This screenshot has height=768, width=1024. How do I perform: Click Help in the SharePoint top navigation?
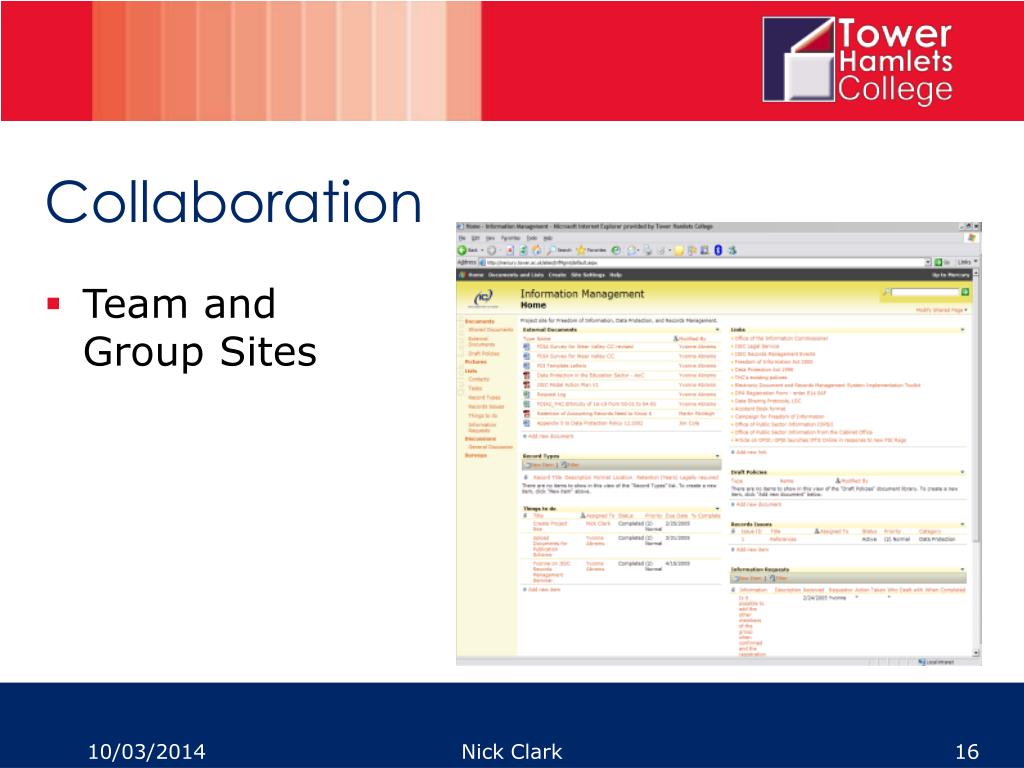pos(616,275)
